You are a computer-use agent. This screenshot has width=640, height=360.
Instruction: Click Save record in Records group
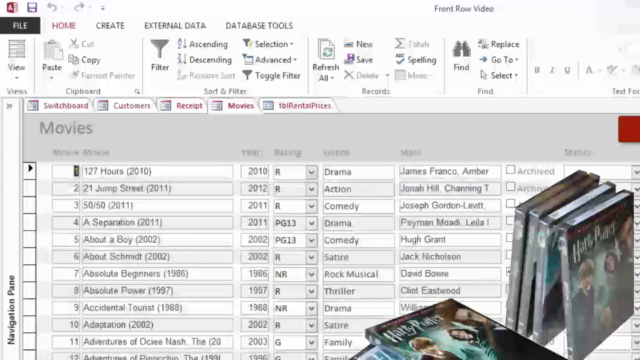pyautogui.click(x=358, y=60)
